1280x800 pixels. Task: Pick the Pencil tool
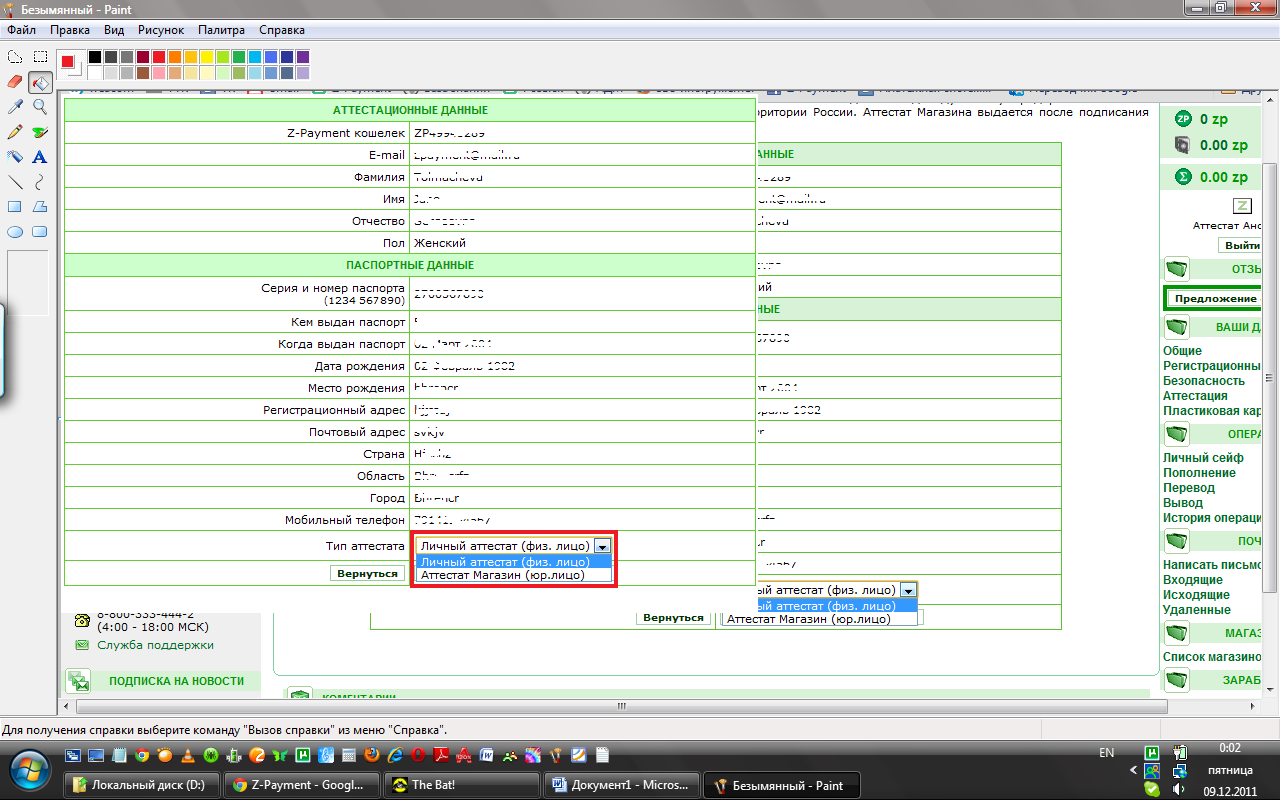[15, 131]
